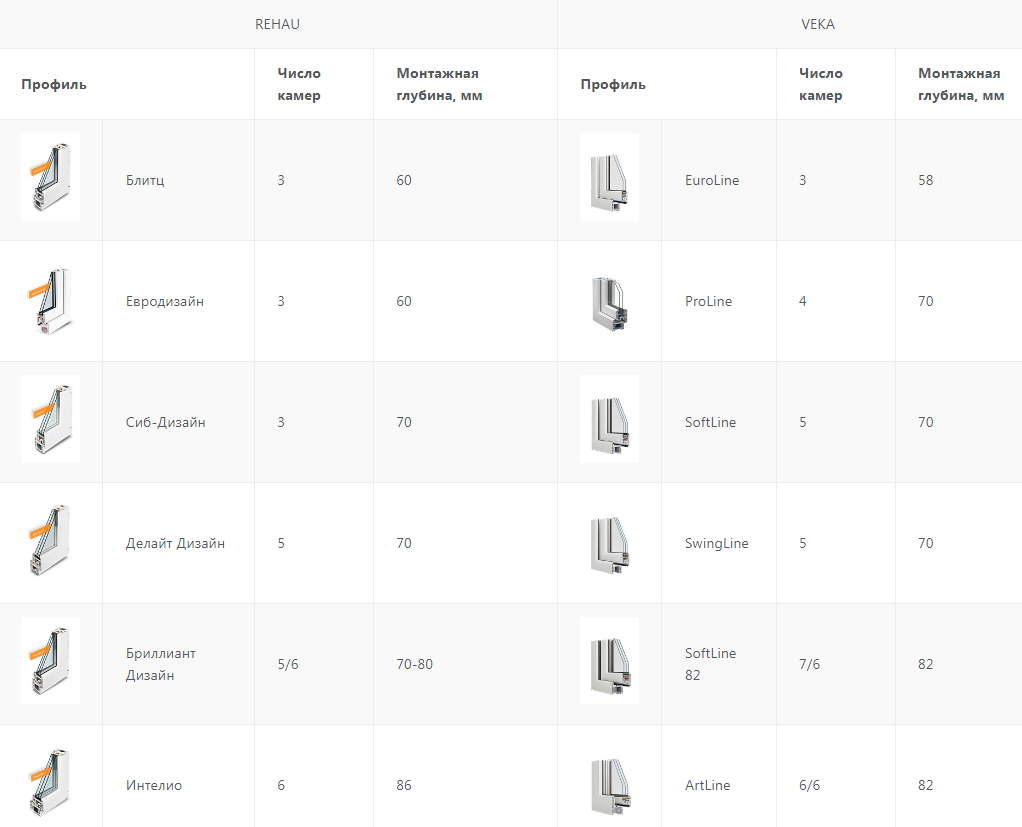Select the SwingLine profile name
The height and width of the screenshot is (827, 1022).
coord(716,543)
